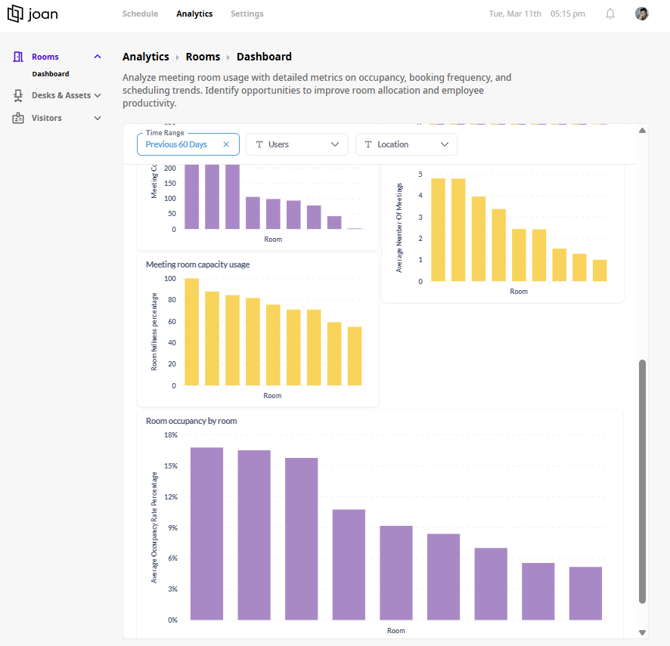Image resolution: width=670 pixels, height=646 pixels.
Task: Switch to the Schedule tab
Action: pos(140,14)
